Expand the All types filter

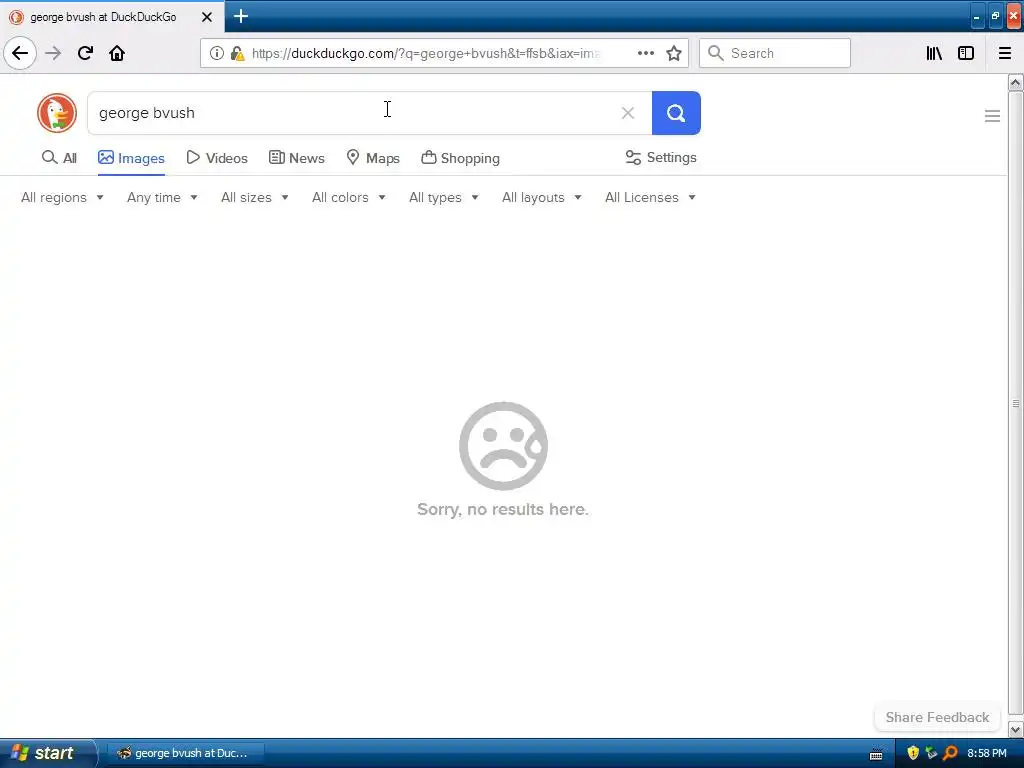click(x=443, y=197)
